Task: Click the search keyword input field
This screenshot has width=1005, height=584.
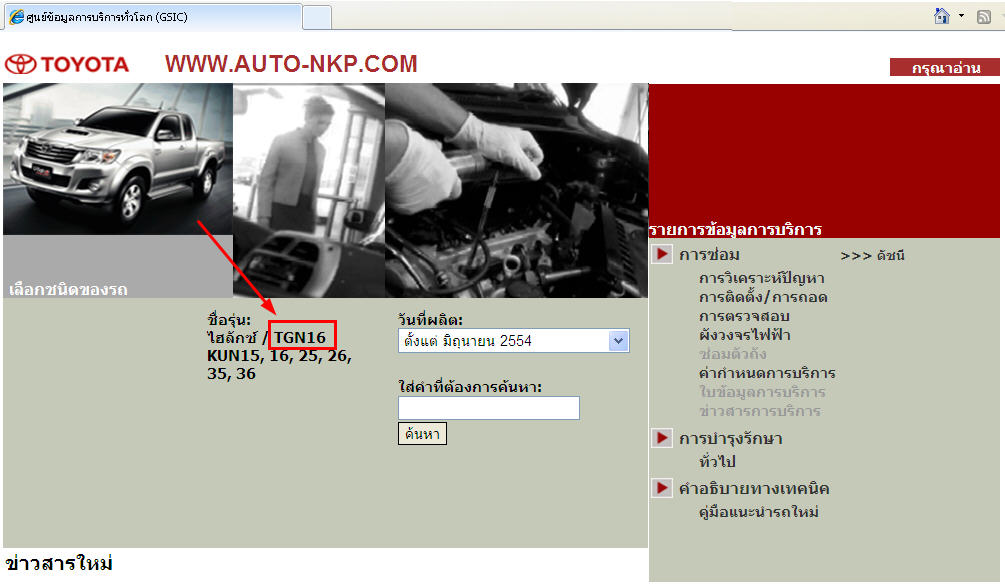Action: [x=489, y=408]
